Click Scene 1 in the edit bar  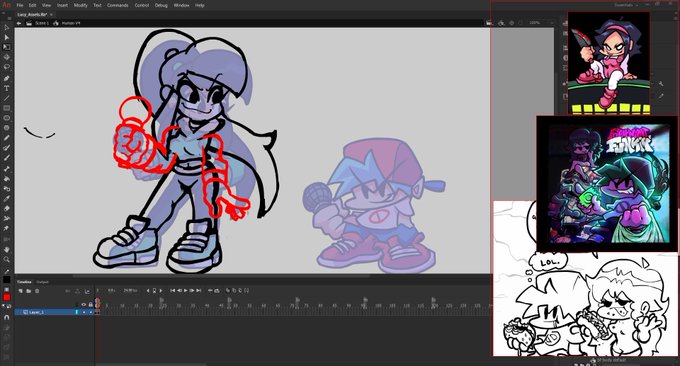coord(42,23)
